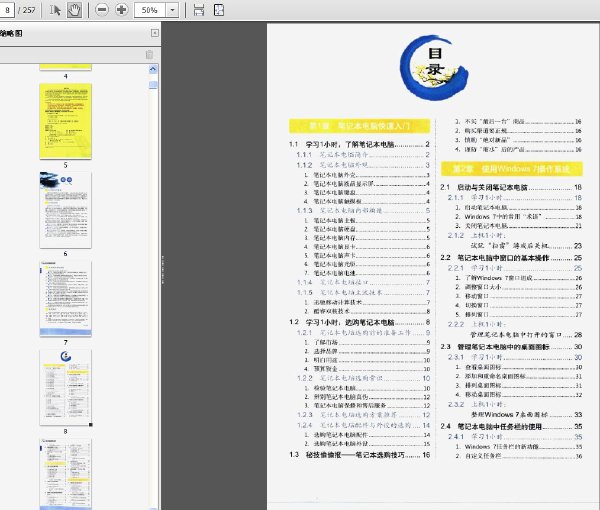This screenshot has width=600, height=510.
Task: Click the thumbnail scrollbar up arrow
Action: click(x=153, y=69)
